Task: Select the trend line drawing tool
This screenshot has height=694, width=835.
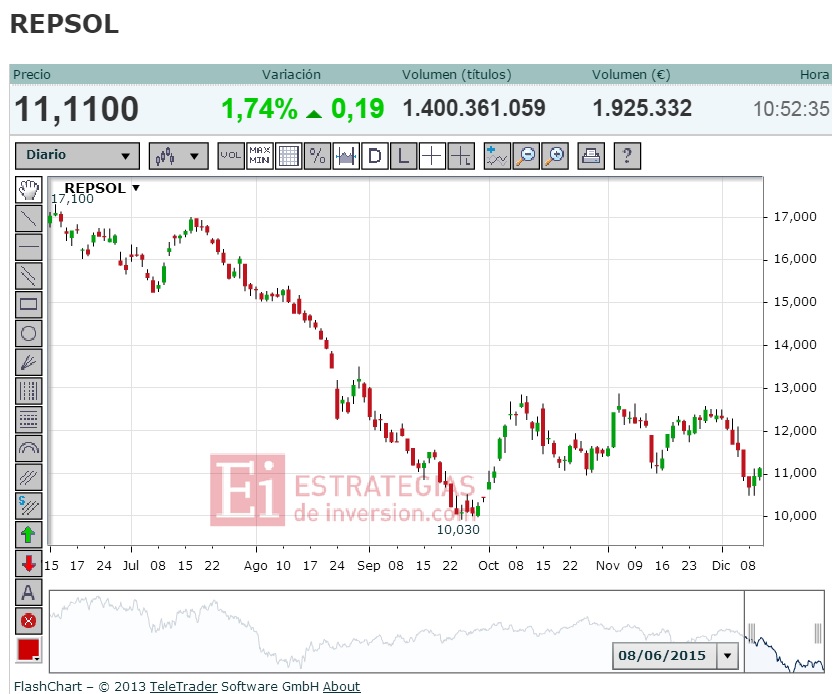Action: (x=28, y=218)
